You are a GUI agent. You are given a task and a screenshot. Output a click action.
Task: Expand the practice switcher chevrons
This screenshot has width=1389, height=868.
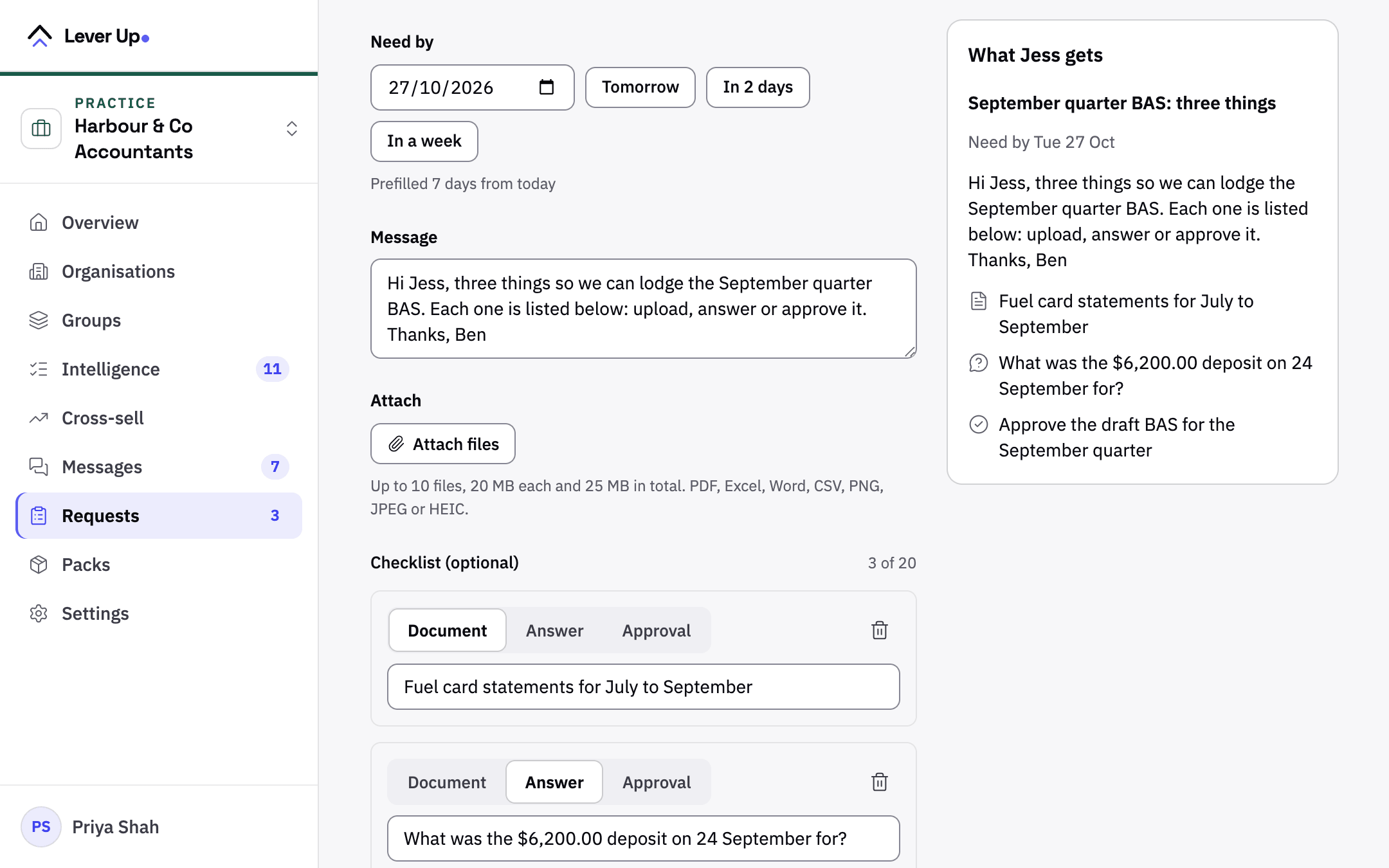tap(291, 129)
